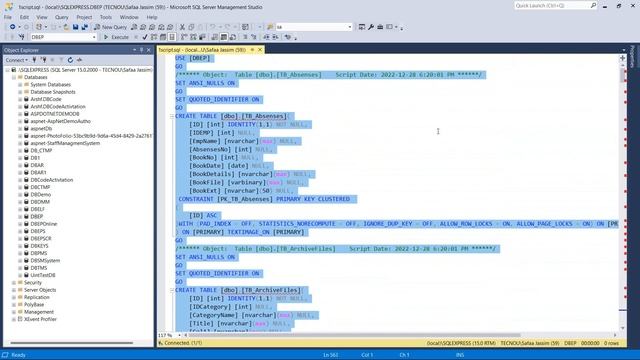The width and height of the screenshot is (640, 360).
Task: Open the View menu
Action: [x=42, y=17]
